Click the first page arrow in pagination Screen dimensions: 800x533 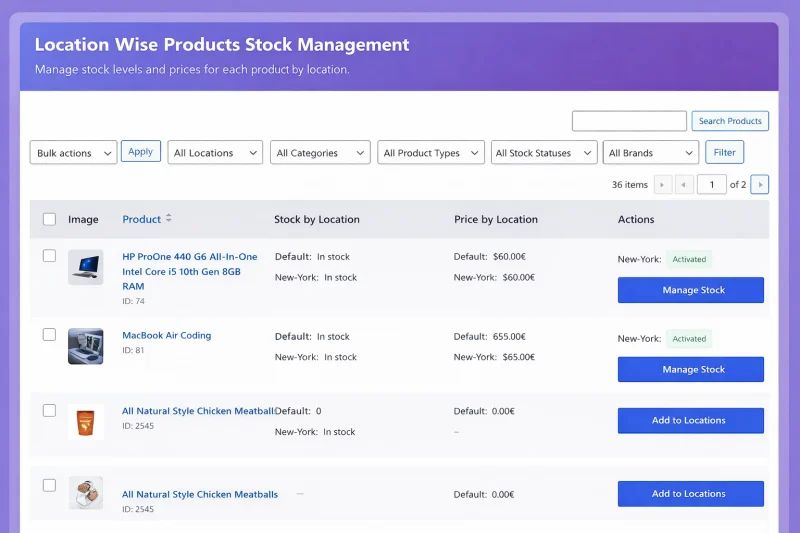click(x=662, y=185)
